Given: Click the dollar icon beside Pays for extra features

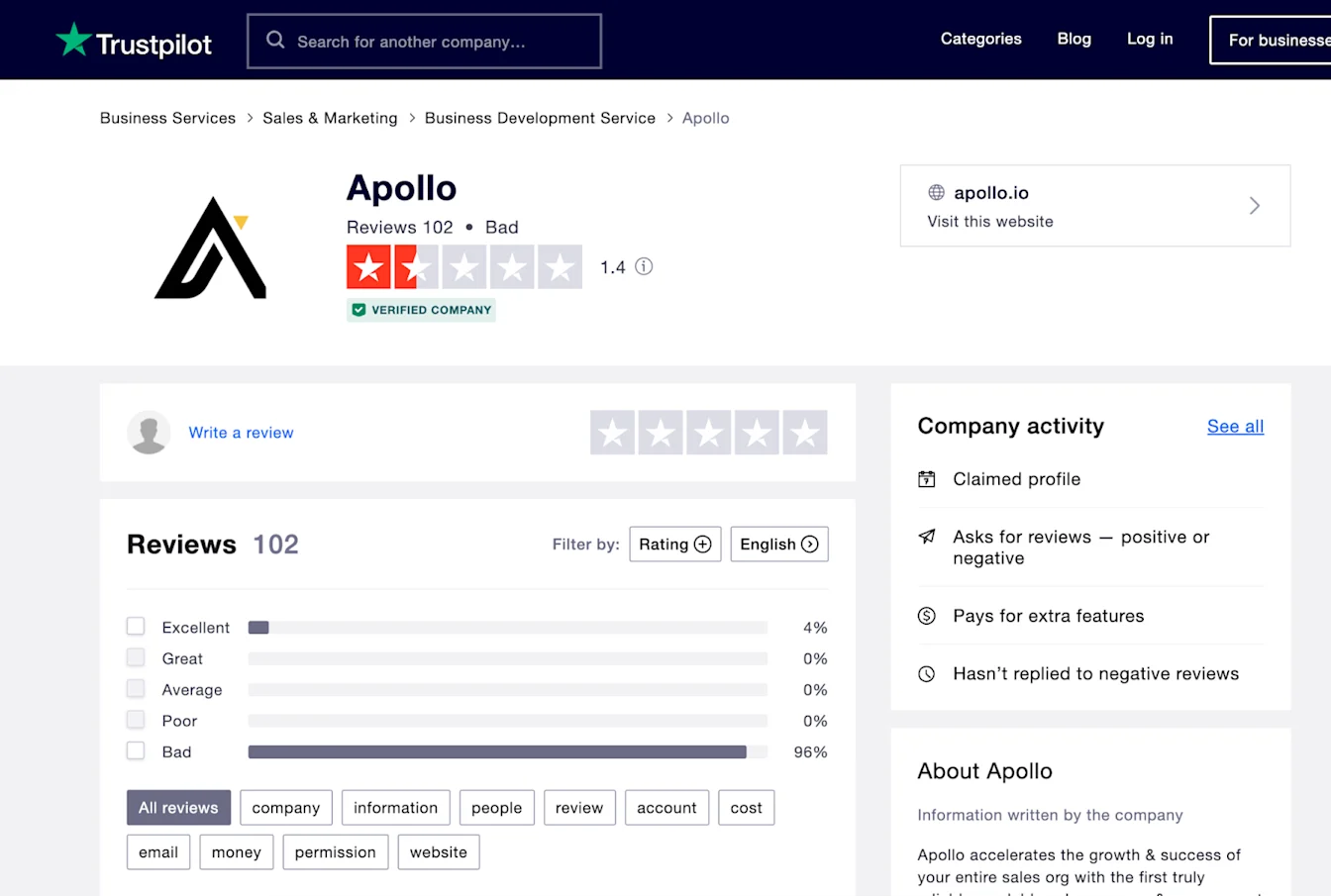Looking at the screenshot, I should click(927, 616).
